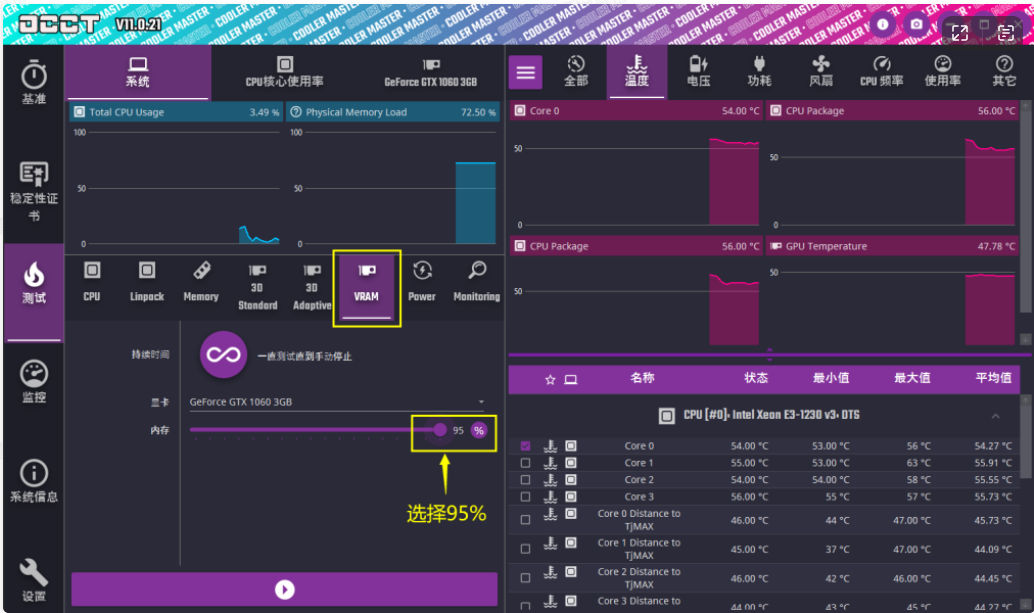Click the 55.91 °C average value
This screenshot has height=613, width=1034.
pos(993,463)
